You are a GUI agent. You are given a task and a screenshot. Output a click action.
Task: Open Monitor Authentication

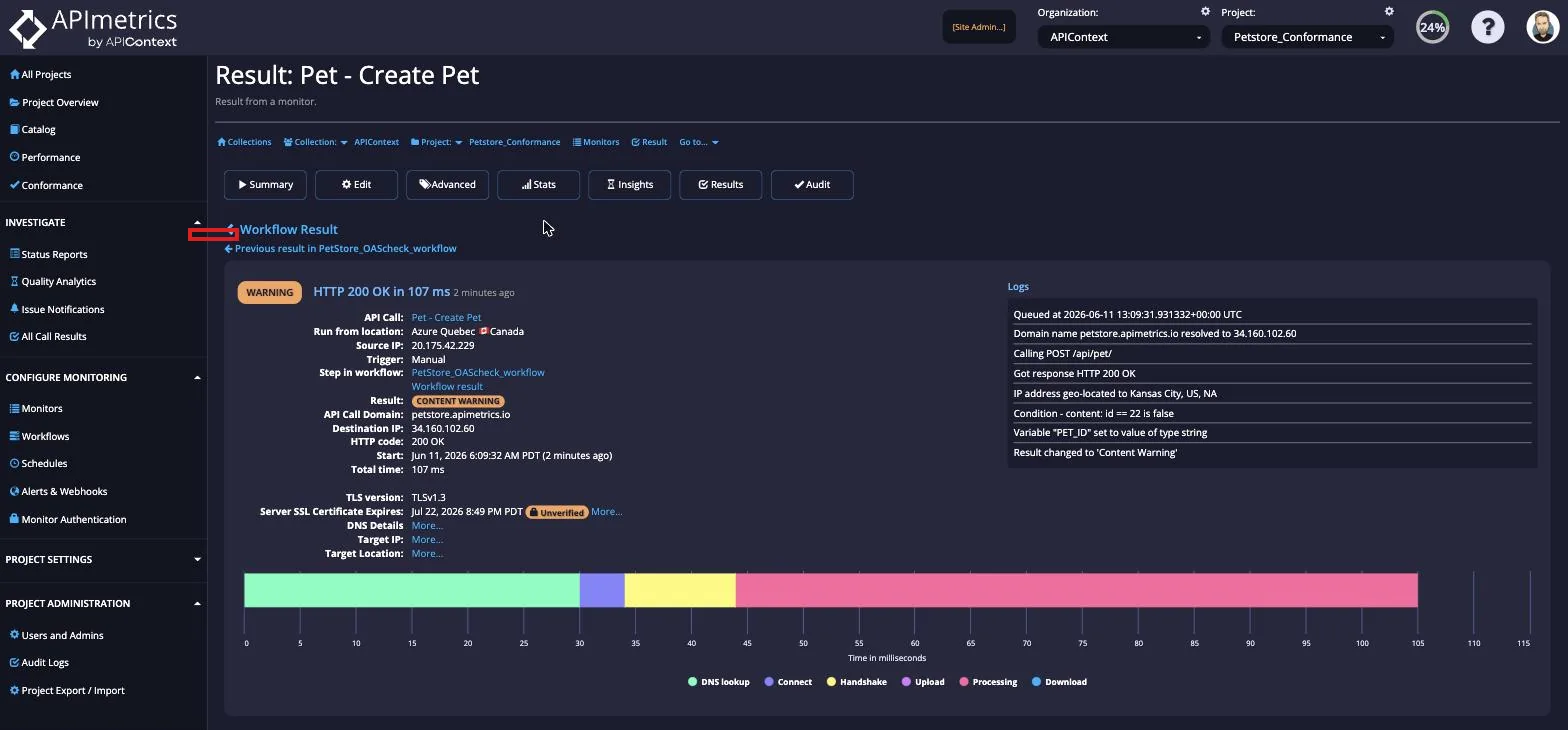click(67, 519)
